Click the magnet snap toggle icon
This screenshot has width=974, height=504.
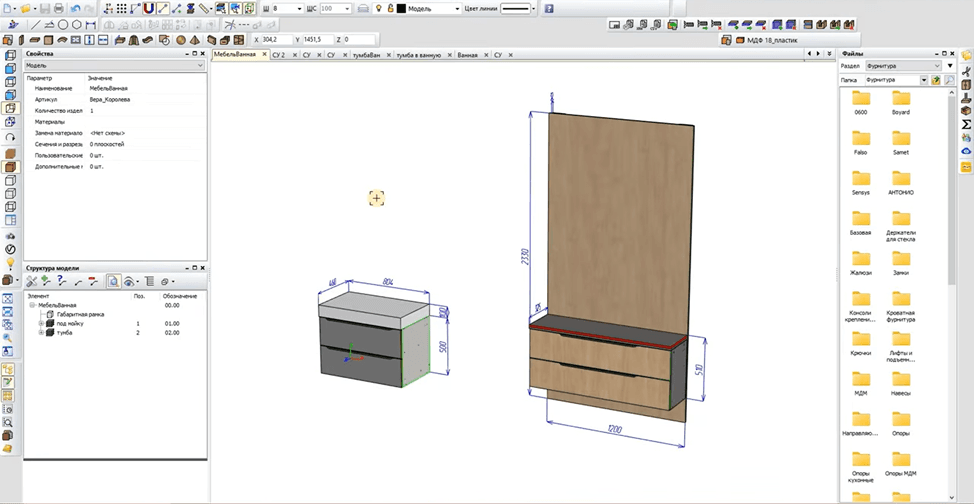click(x=149, y=9)
